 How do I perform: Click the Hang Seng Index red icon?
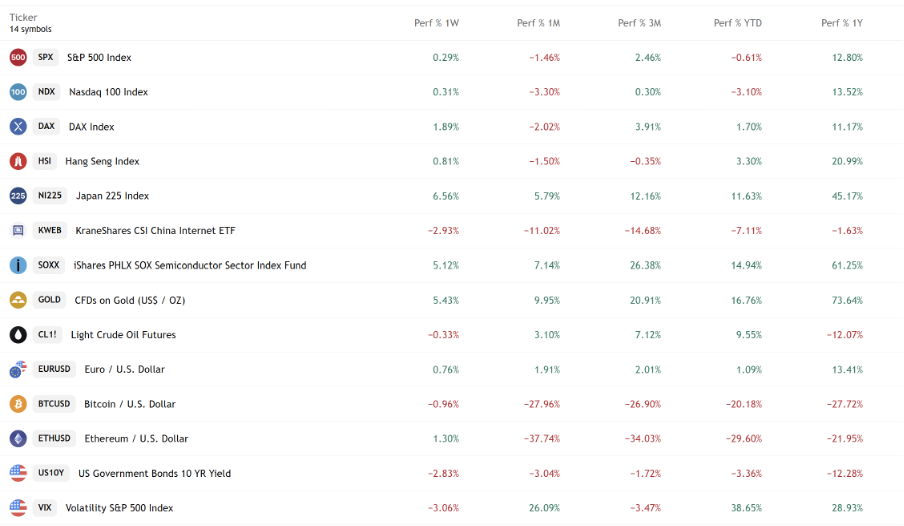pyautogui.click(x=18, y=161)
